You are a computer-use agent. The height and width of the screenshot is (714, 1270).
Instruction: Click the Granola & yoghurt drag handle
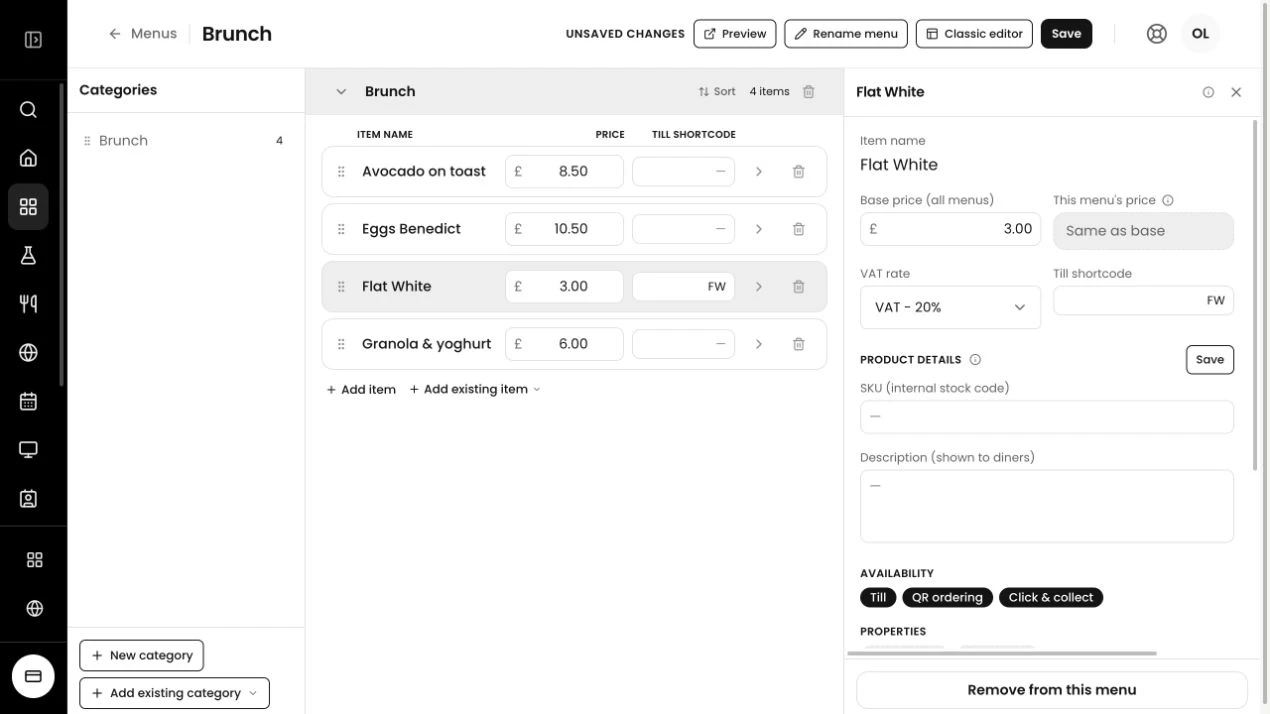(341, 344)
